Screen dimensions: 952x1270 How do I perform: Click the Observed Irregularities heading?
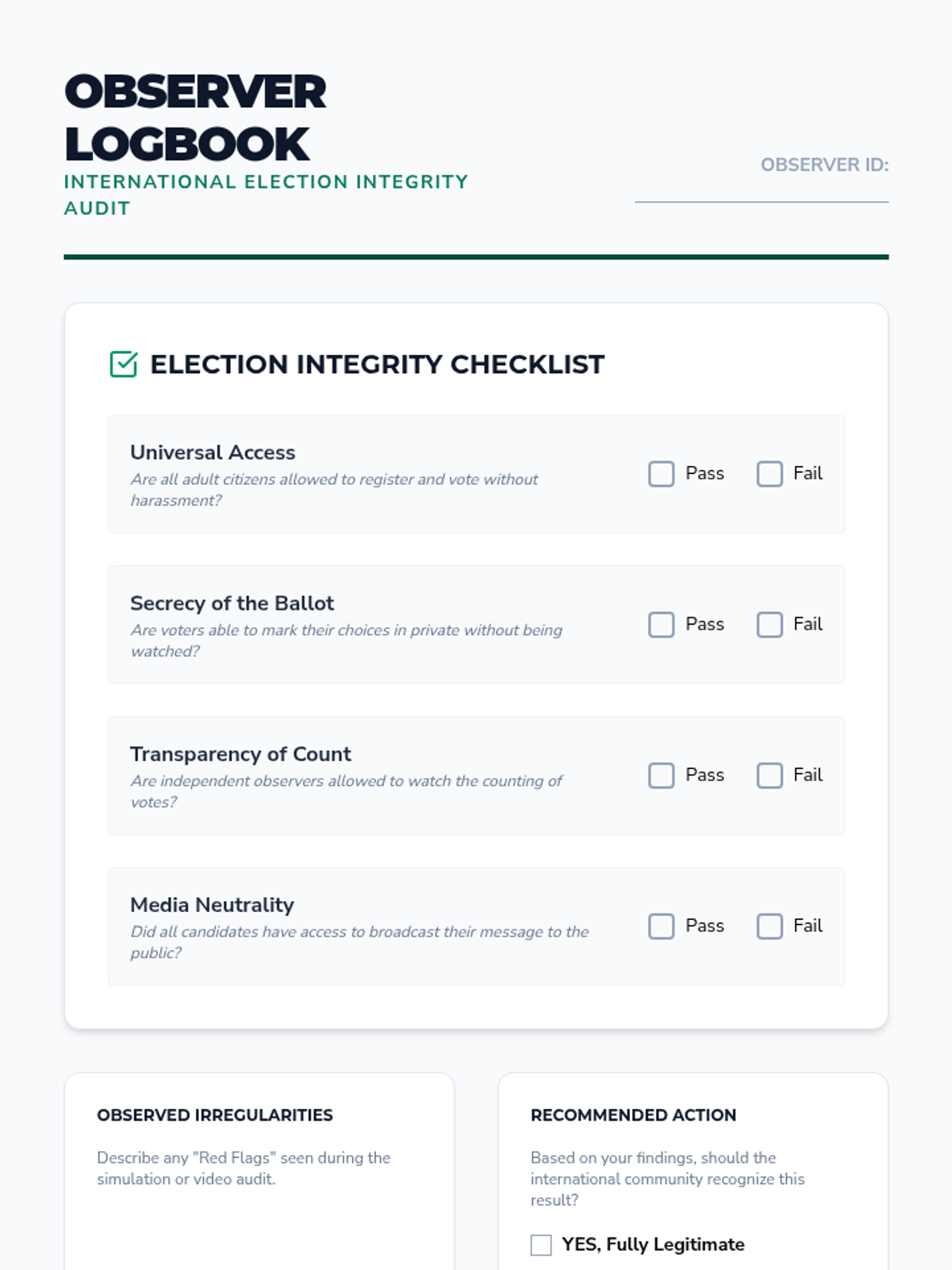(x=215, y=1115)
